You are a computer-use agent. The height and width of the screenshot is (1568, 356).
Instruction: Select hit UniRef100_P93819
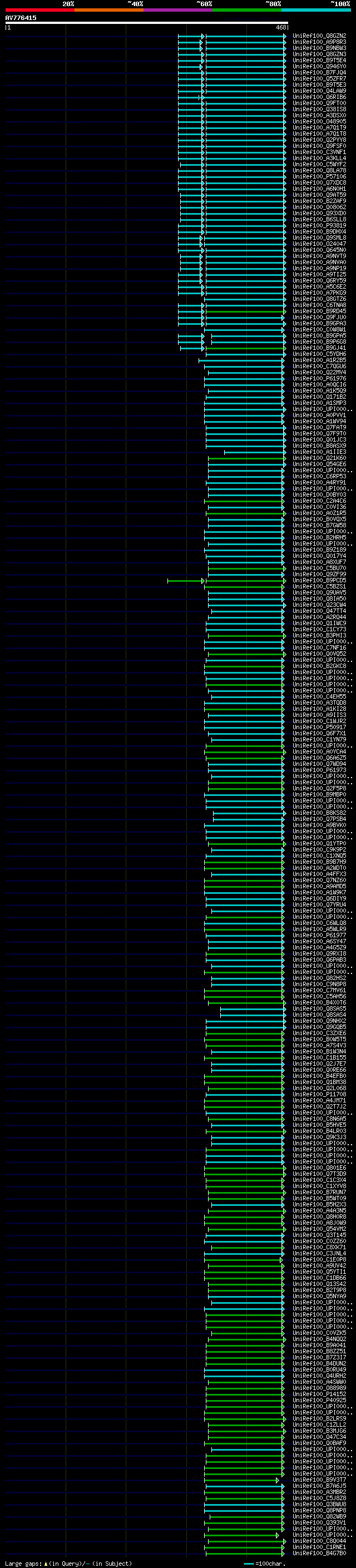tap(319, 225)
